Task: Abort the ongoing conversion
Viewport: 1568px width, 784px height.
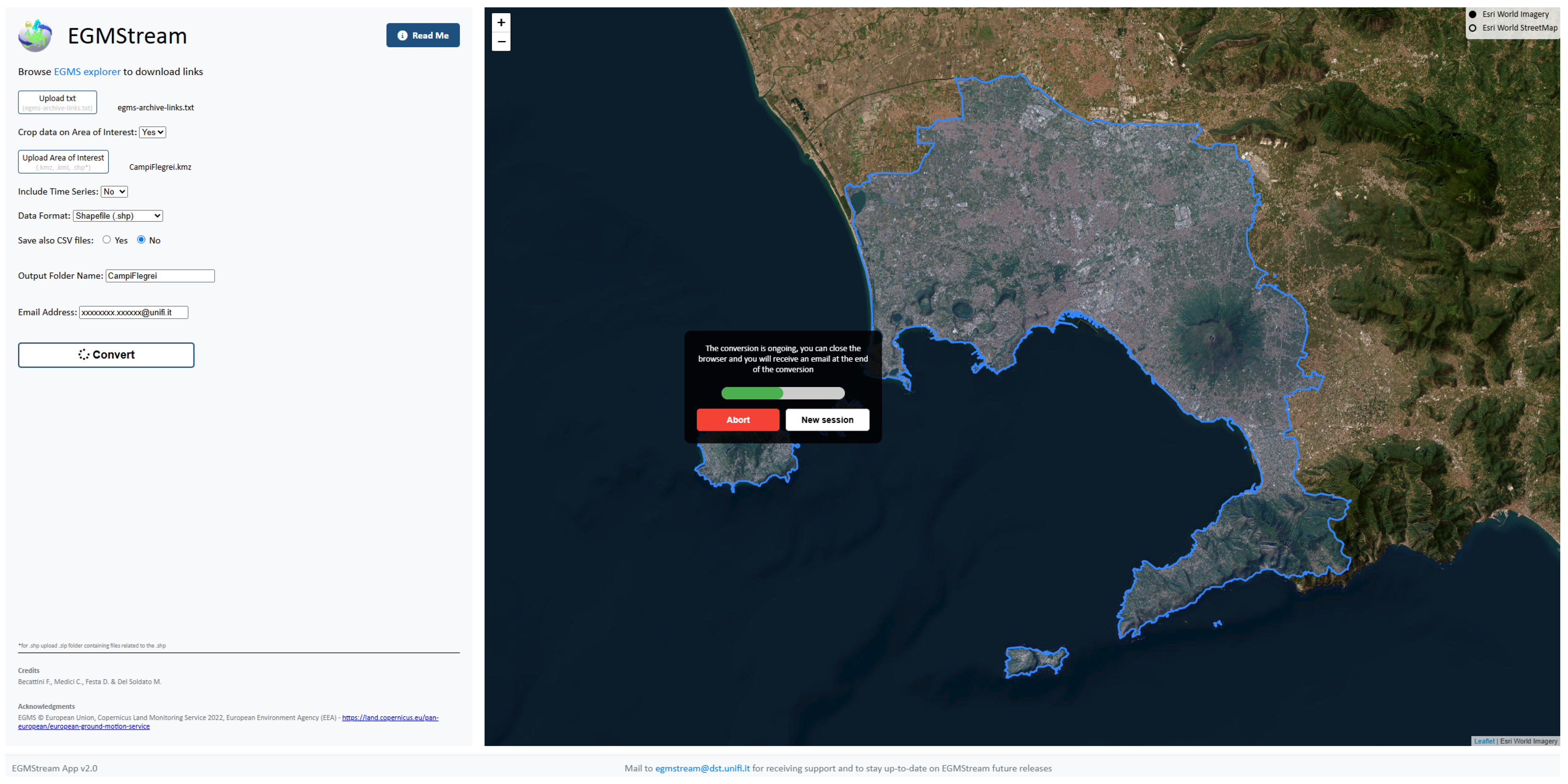Action: coord(737,419)
